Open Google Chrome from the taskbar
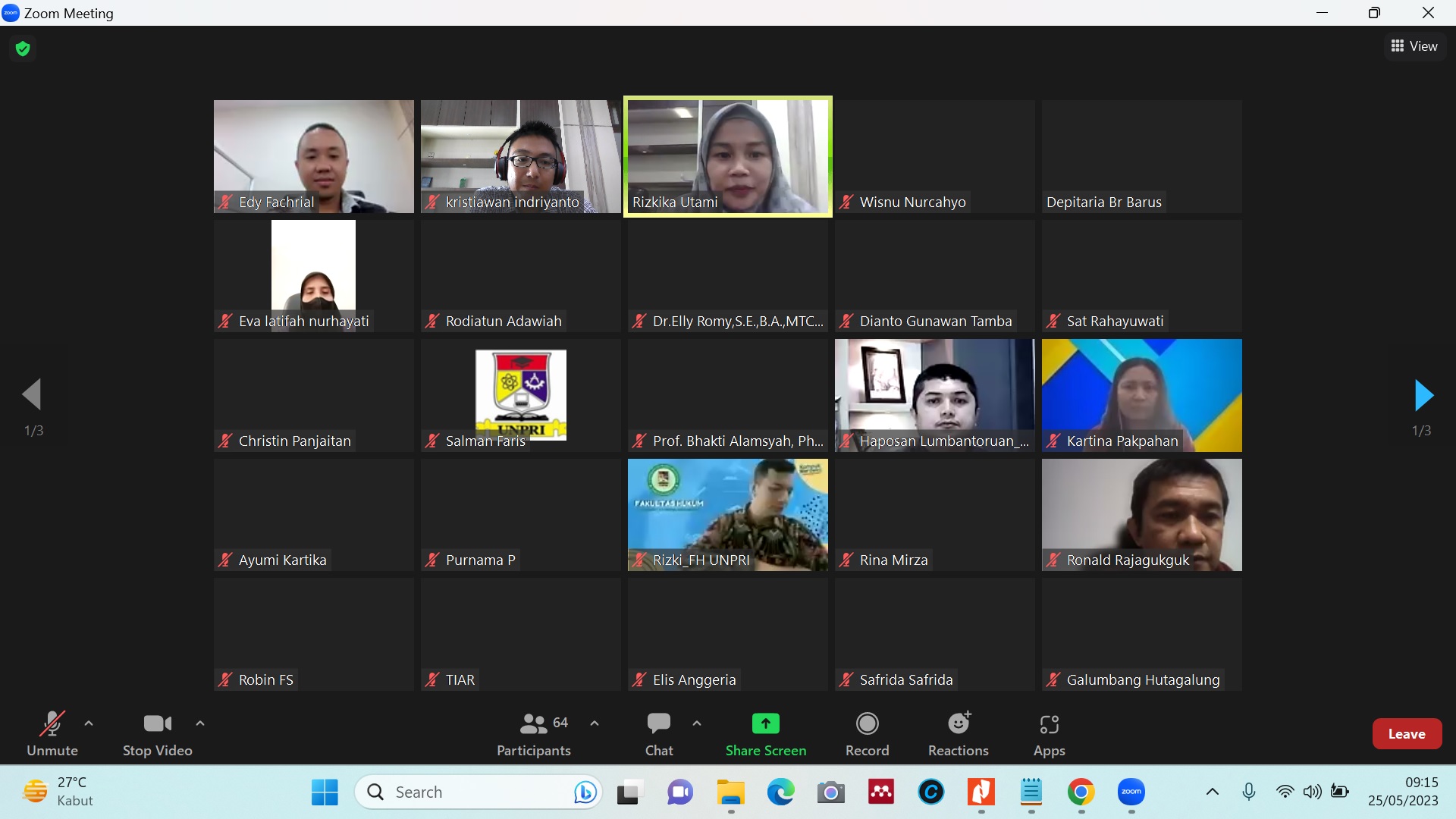The image size is (1456, 819). tap(1081, 792)
